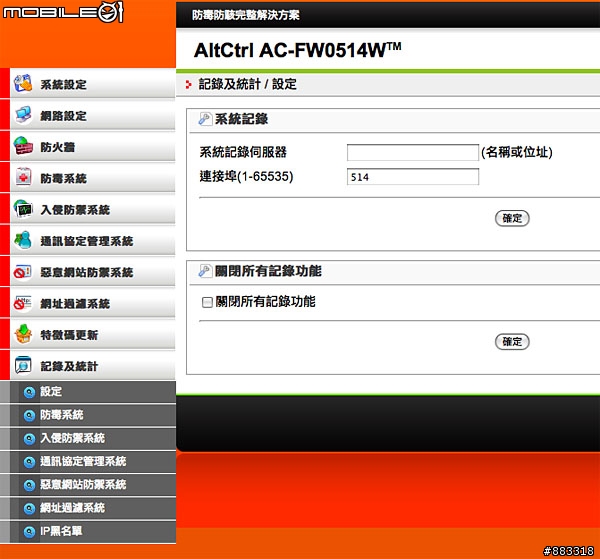The width and height of the screenshot is (600, 559).
Task: Click the AltCtrl AC-FW0514W title
Action: tap(297, 50)
